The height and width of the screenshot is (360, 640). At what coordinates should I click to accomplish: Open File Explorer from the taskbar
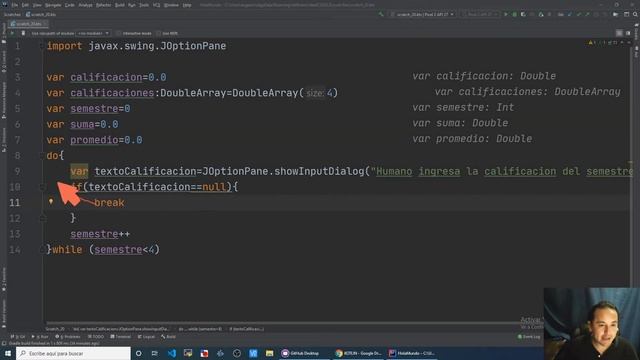(269, 353)
